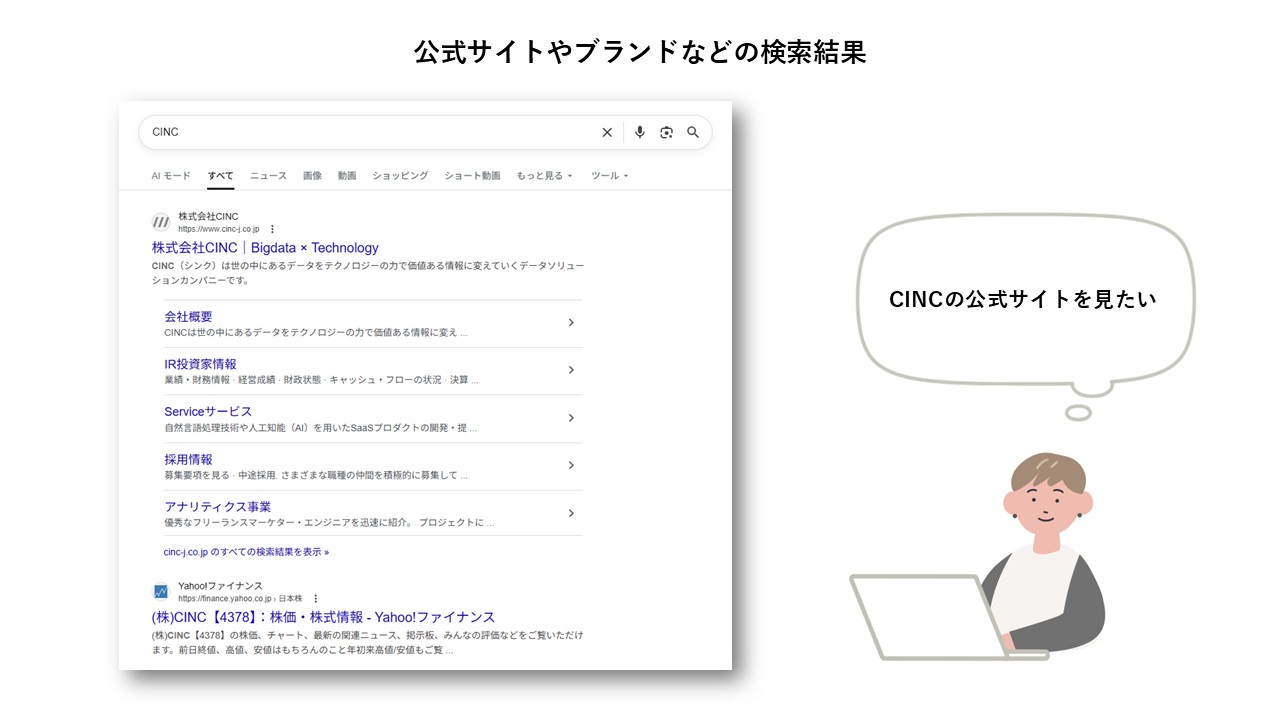
Task: Select the AIモード tab
Action: (170, 175)
